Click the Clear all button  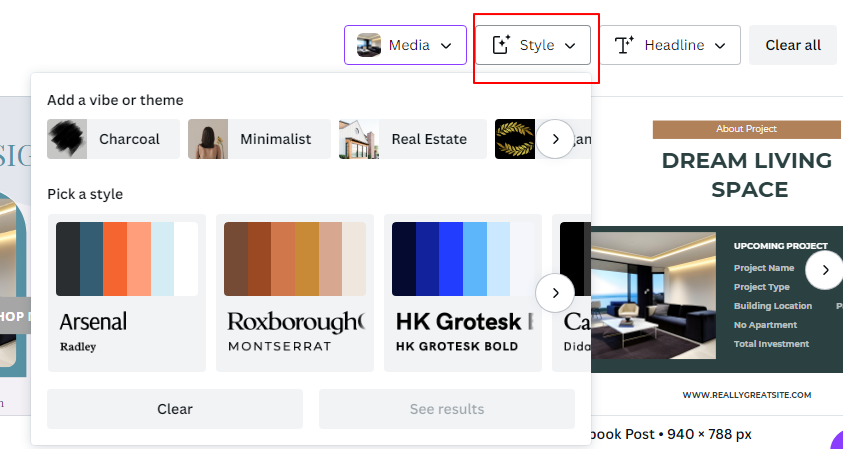(793, 45)
